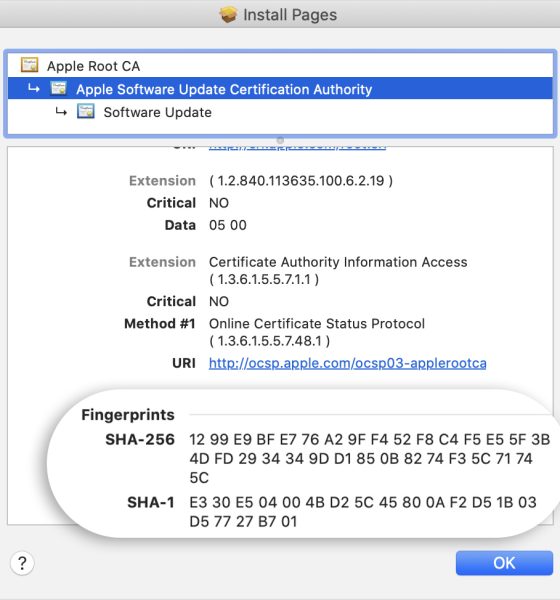The width and height of the screenshot is (560, 600).
Task: Click the arrow beside Software Update
Action: [x=61, y=112]
